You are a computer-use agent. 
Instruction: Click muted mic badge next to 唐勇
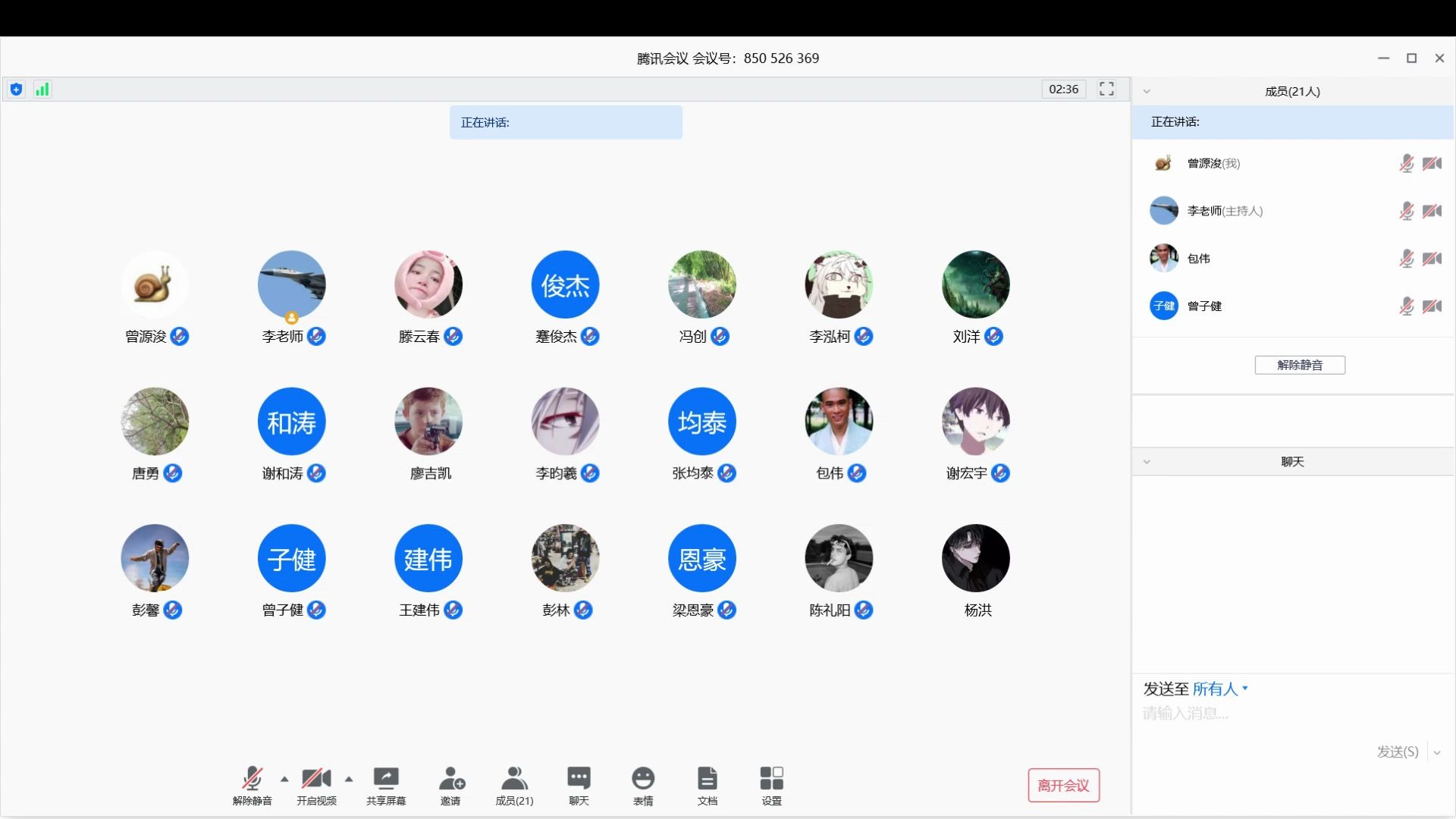(x=172, y=473)
